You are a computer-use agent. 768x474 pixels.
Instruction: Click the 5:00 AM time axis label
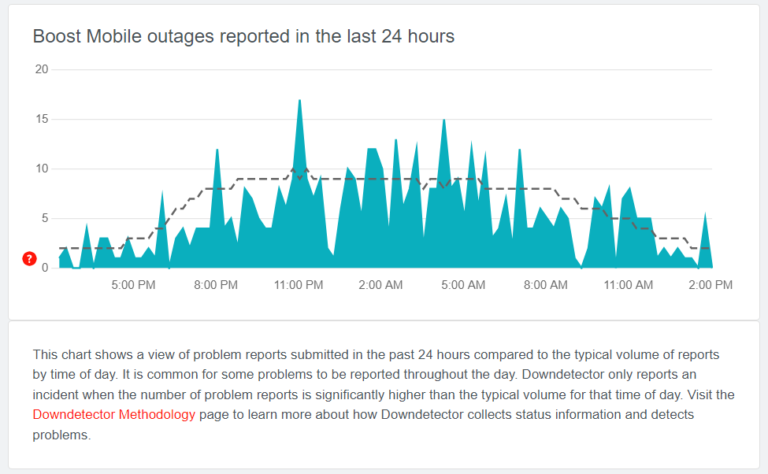pos(463,286)
